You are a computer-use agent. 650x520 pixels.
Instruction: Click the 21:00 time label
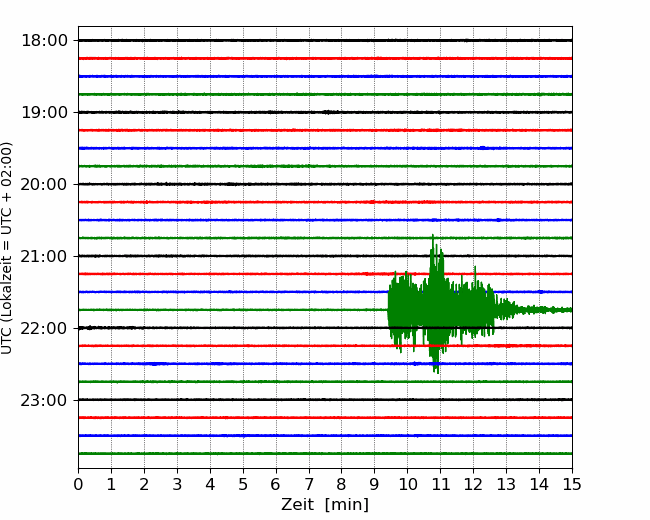pyautogui.click(x=44, y=256)
